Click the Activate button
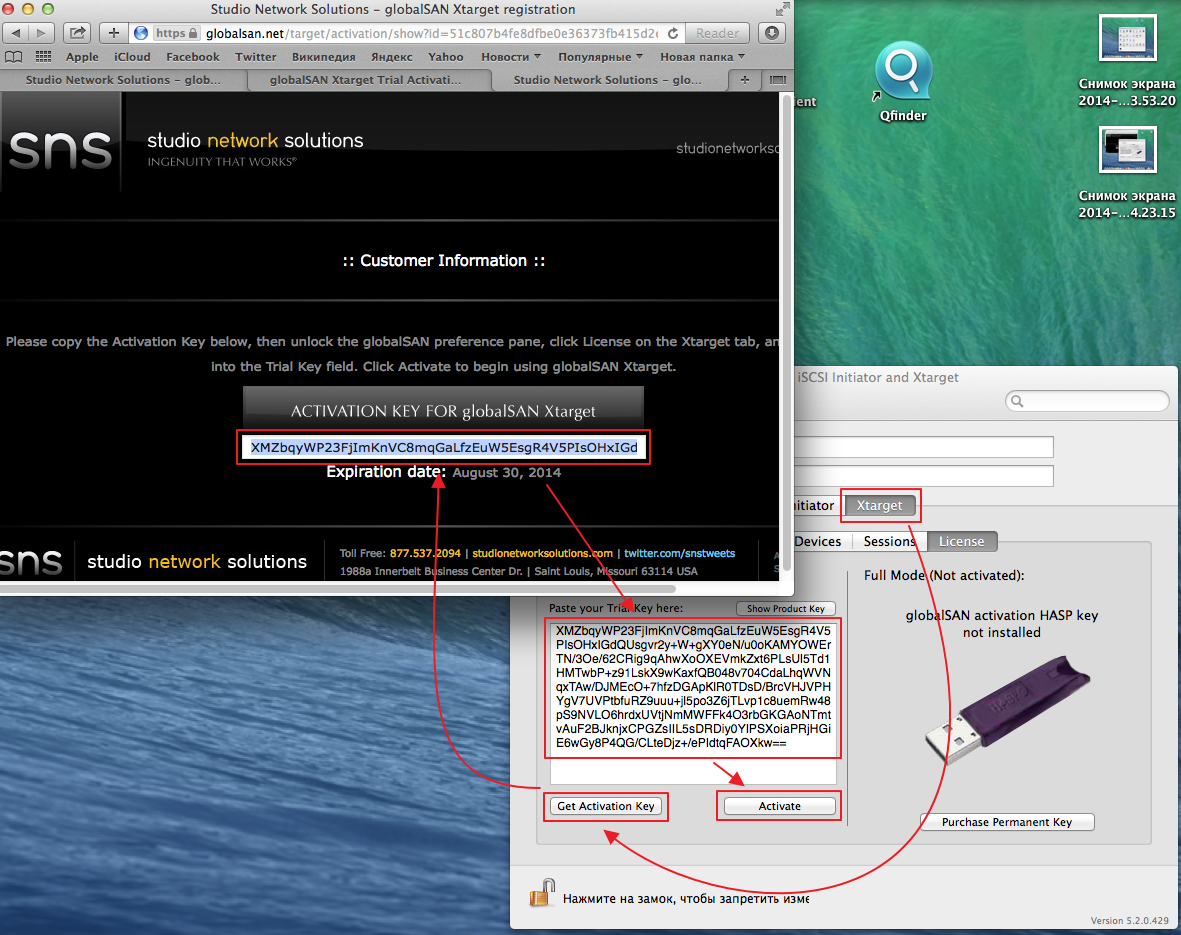 click(x=779, y=806)
